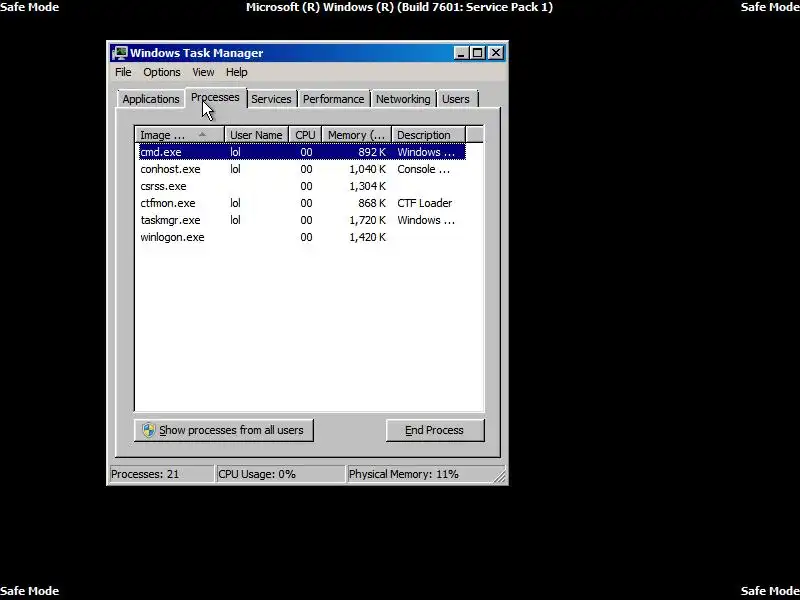Viewport: 800px width, 600px height.
Task: Click the 868 K memory value
Action: [x=371, y=203]
